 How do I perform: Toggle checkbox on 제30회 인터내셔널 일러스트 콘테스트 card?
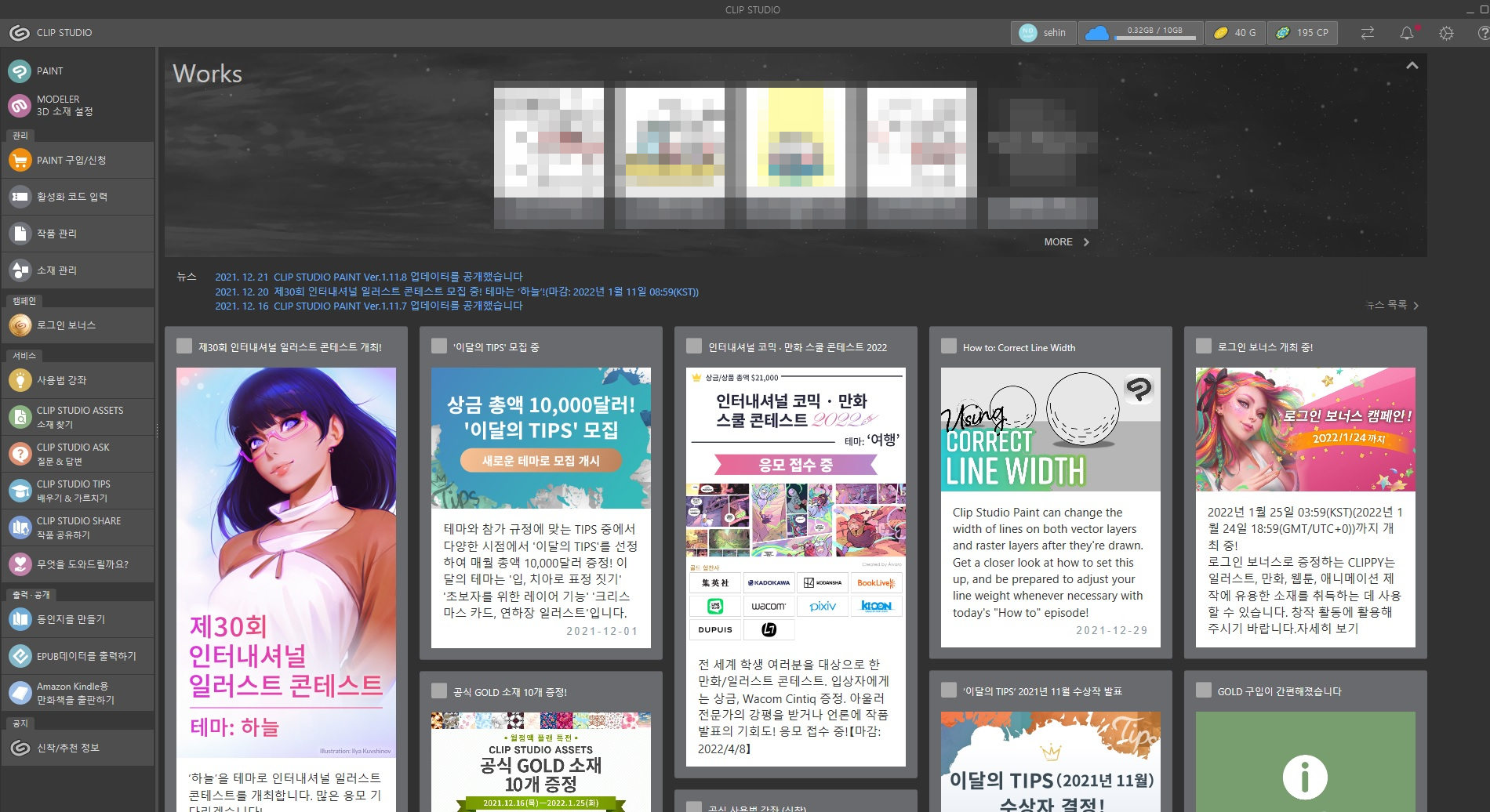coord(184,346)
